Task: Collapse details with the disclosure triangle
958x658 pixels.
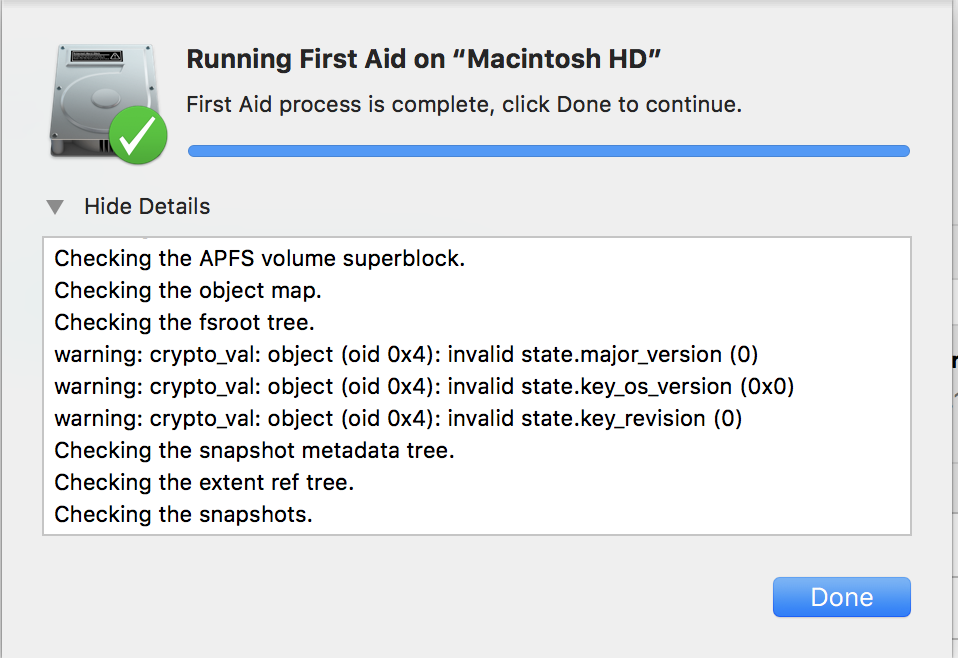Action: [x=56, y=208]
